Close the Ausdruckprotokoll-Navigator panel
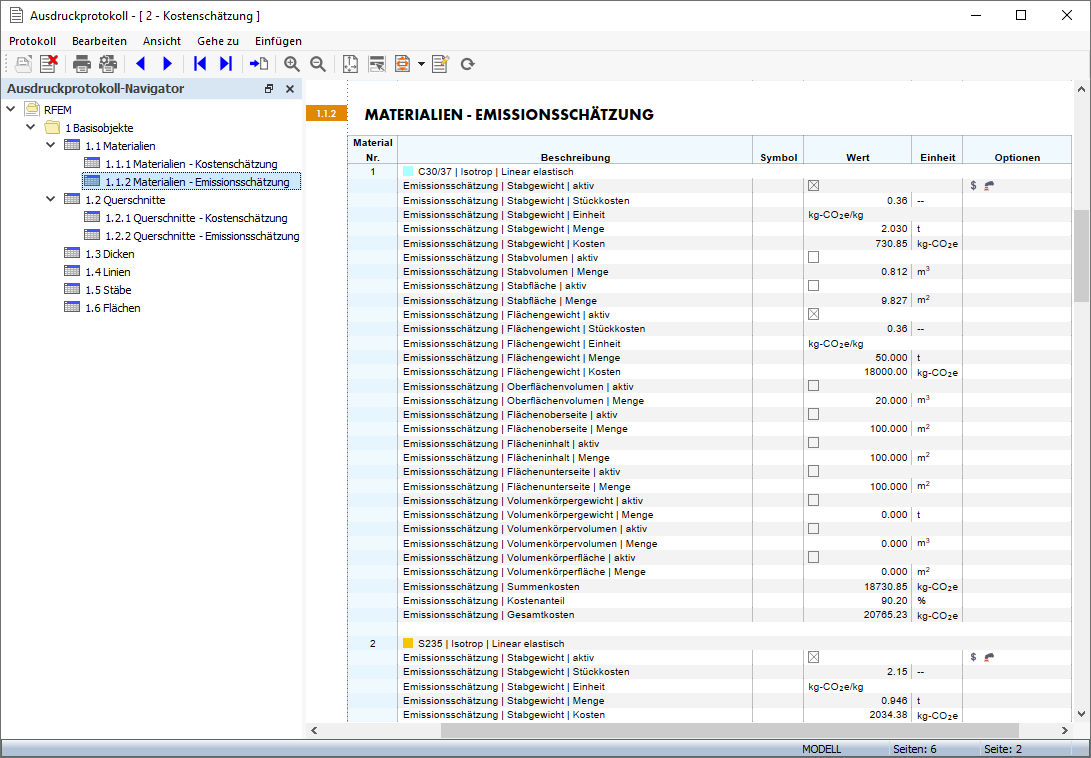 click(290, 89)
